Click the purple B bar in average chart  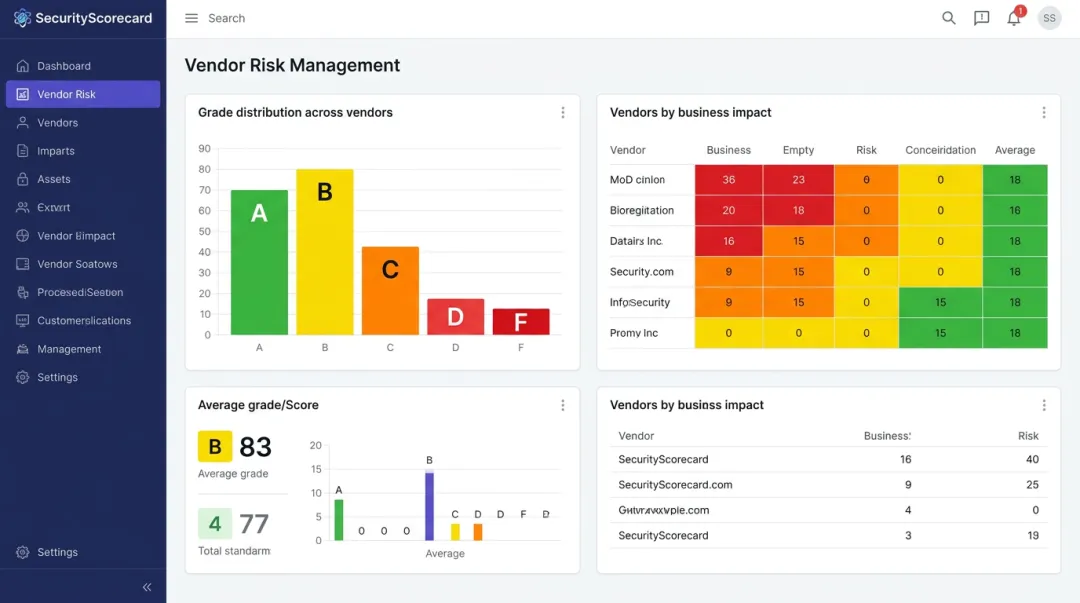pos(429,506)
